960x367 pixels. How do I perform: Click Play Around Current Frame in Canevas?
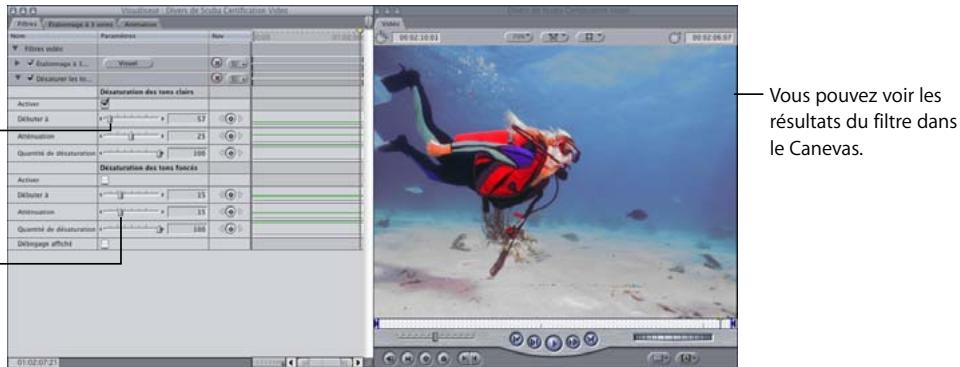pos(574,342)
